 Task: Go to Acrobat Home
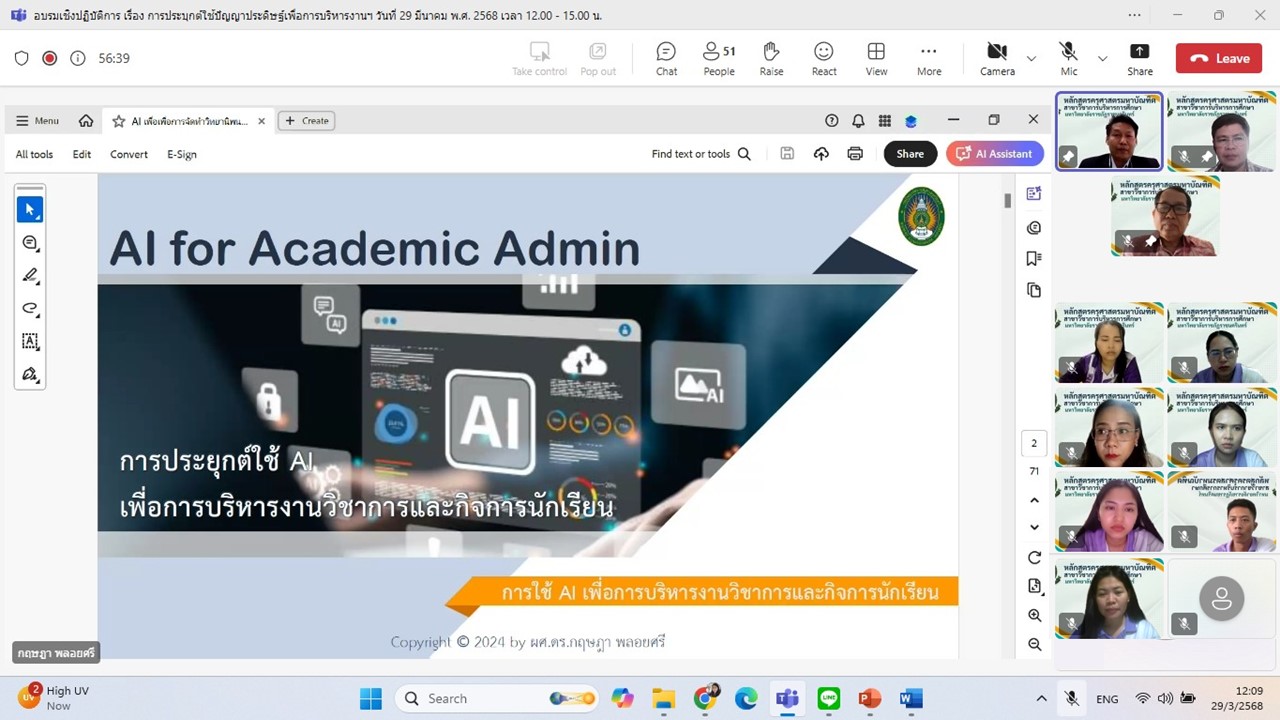click(86, 121)
